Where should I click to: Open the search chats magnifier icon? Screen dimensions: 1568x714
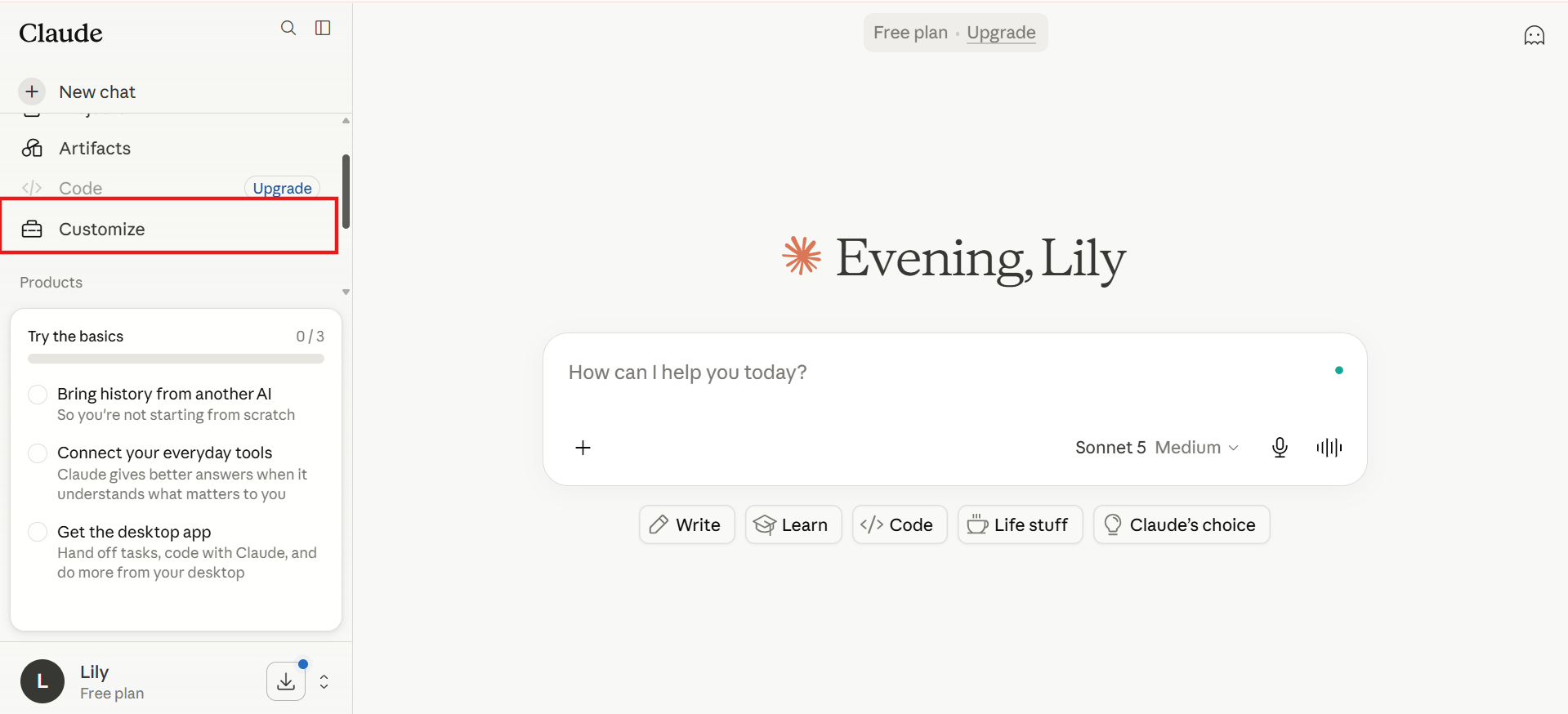pyautogui.click(x=288, y=28)
